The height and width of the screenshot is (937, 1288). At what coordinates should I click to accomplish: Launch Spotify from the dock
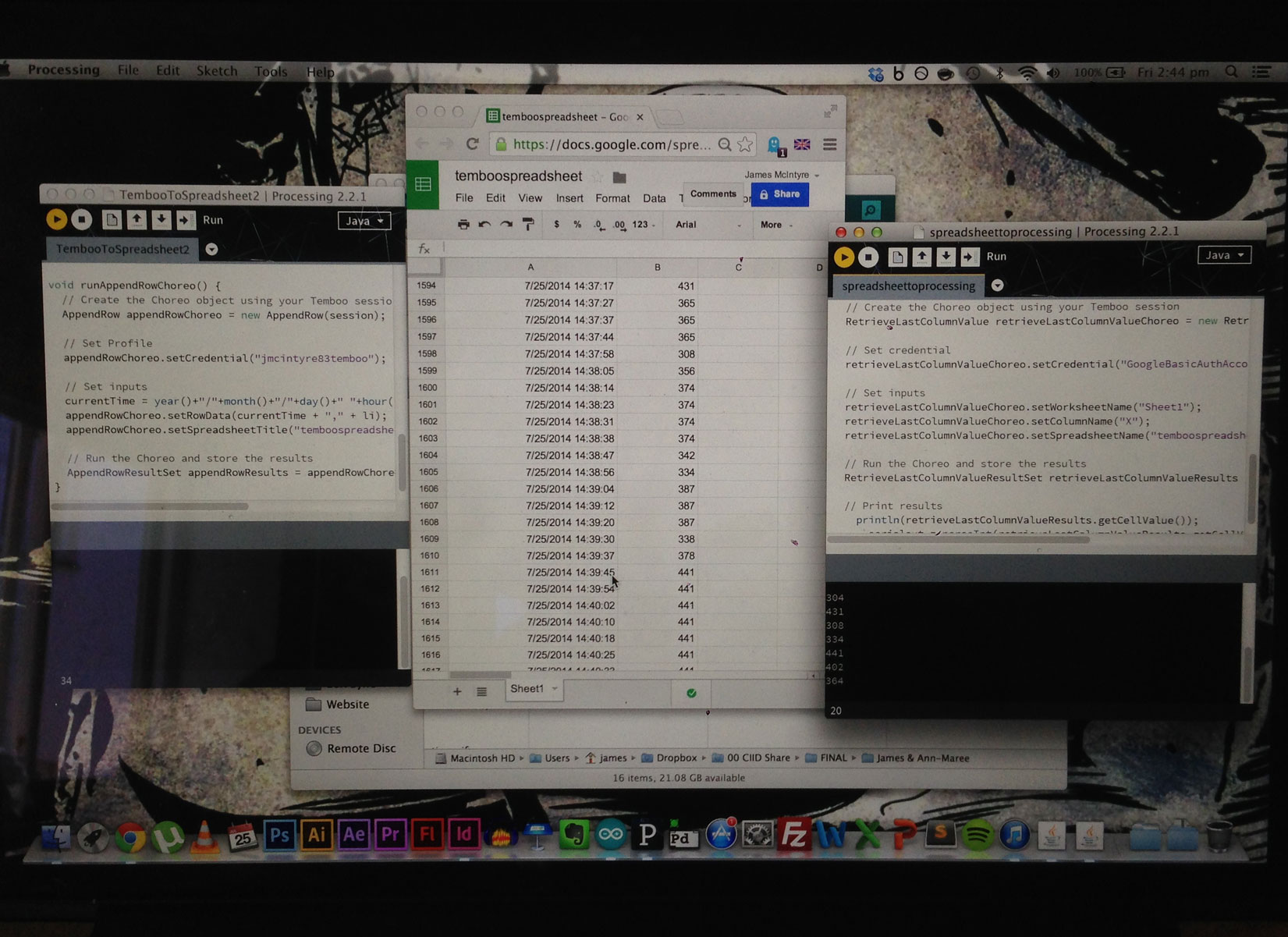[x=978, y=836]
